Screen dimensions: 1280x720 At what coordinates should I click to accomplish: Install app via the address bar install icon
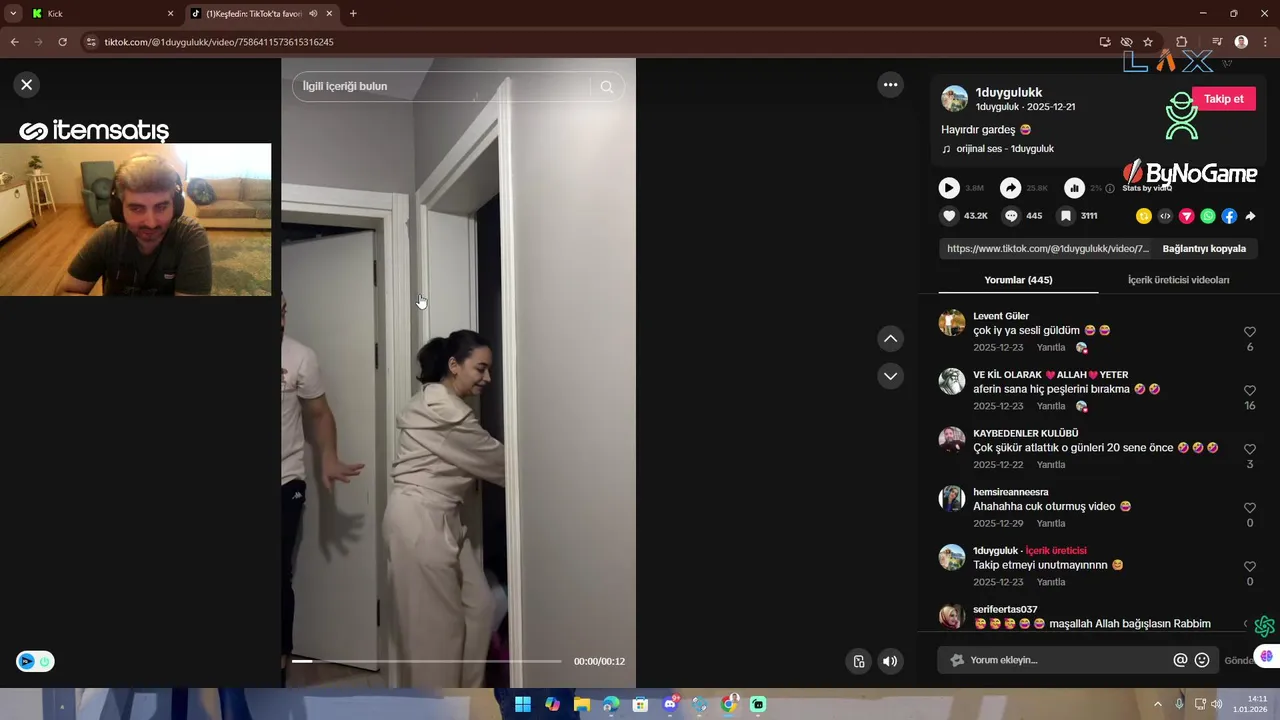click(1105, 42)
